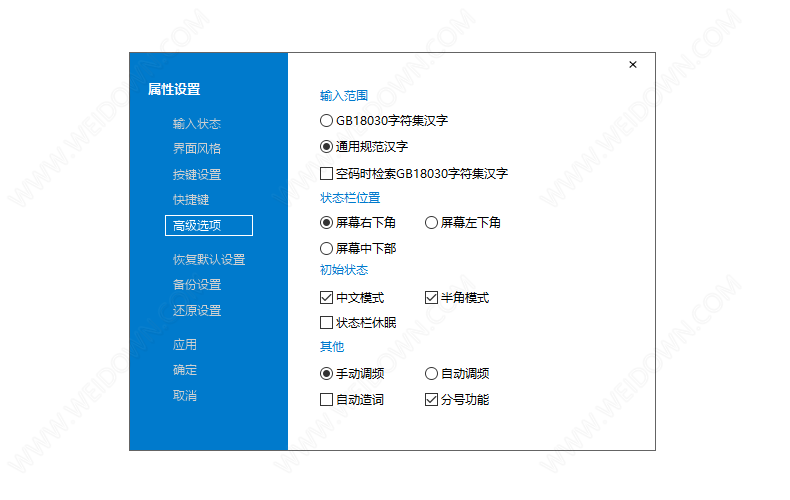Screen dimensions: 790x500
Task: Cancel the dialog with 取消
Action: tap(185, 396)
